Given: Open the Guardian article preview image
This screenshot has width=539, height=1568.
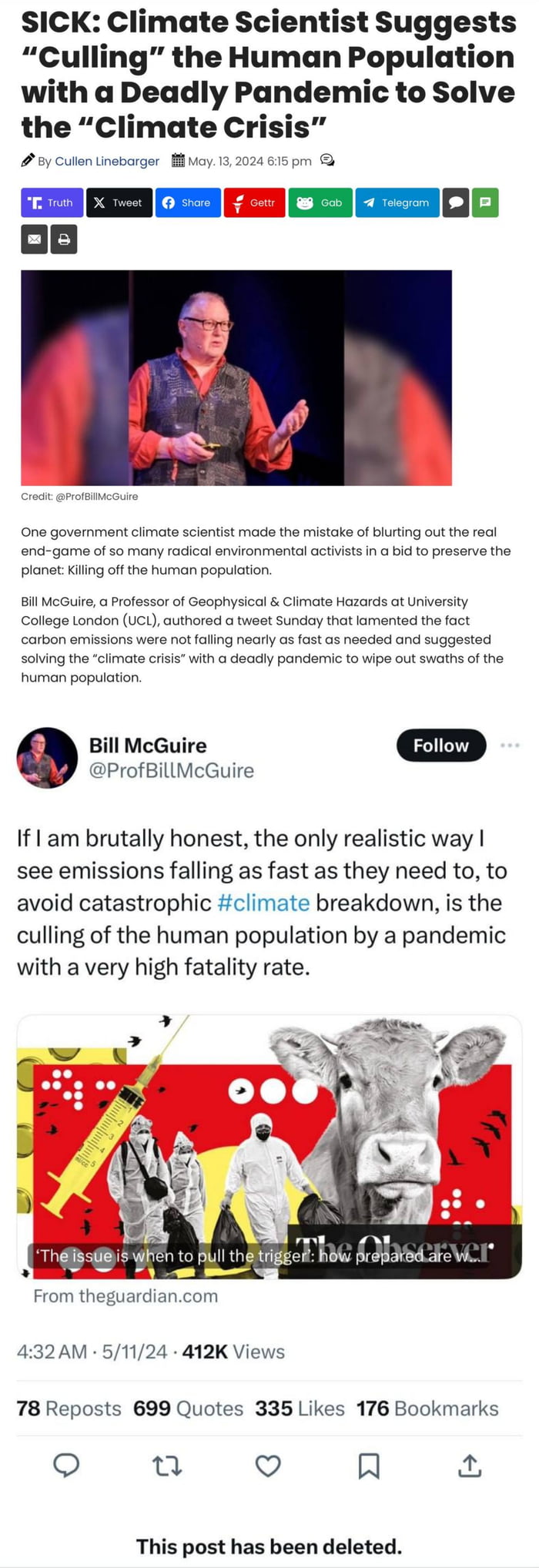Looking at the screenshot, I should [269, 1148].
